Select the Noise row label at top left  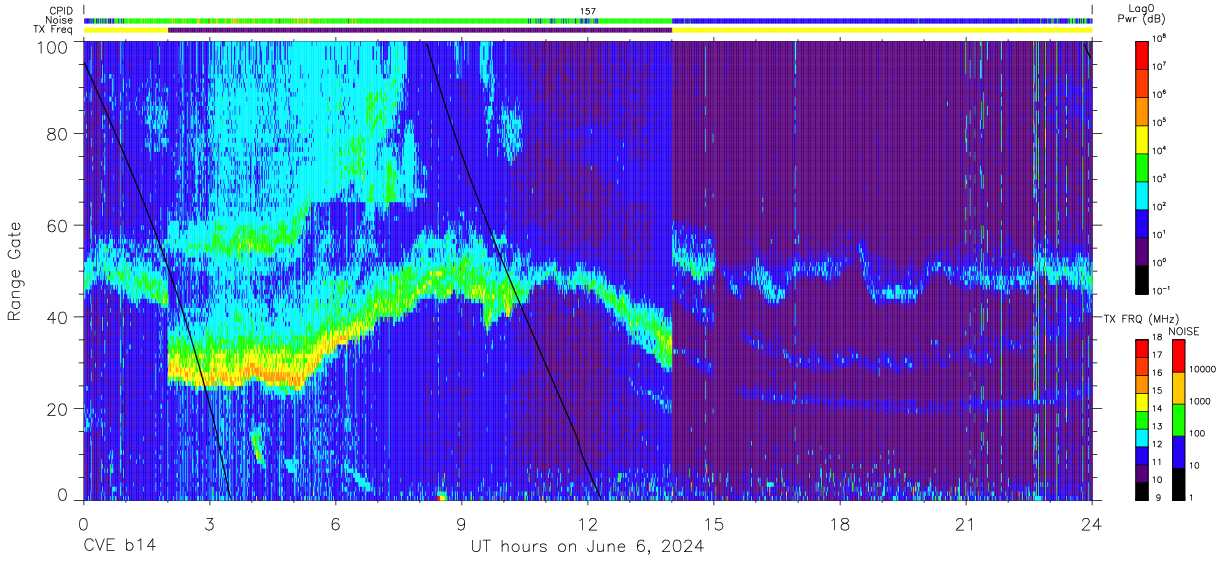coord(60,20)
